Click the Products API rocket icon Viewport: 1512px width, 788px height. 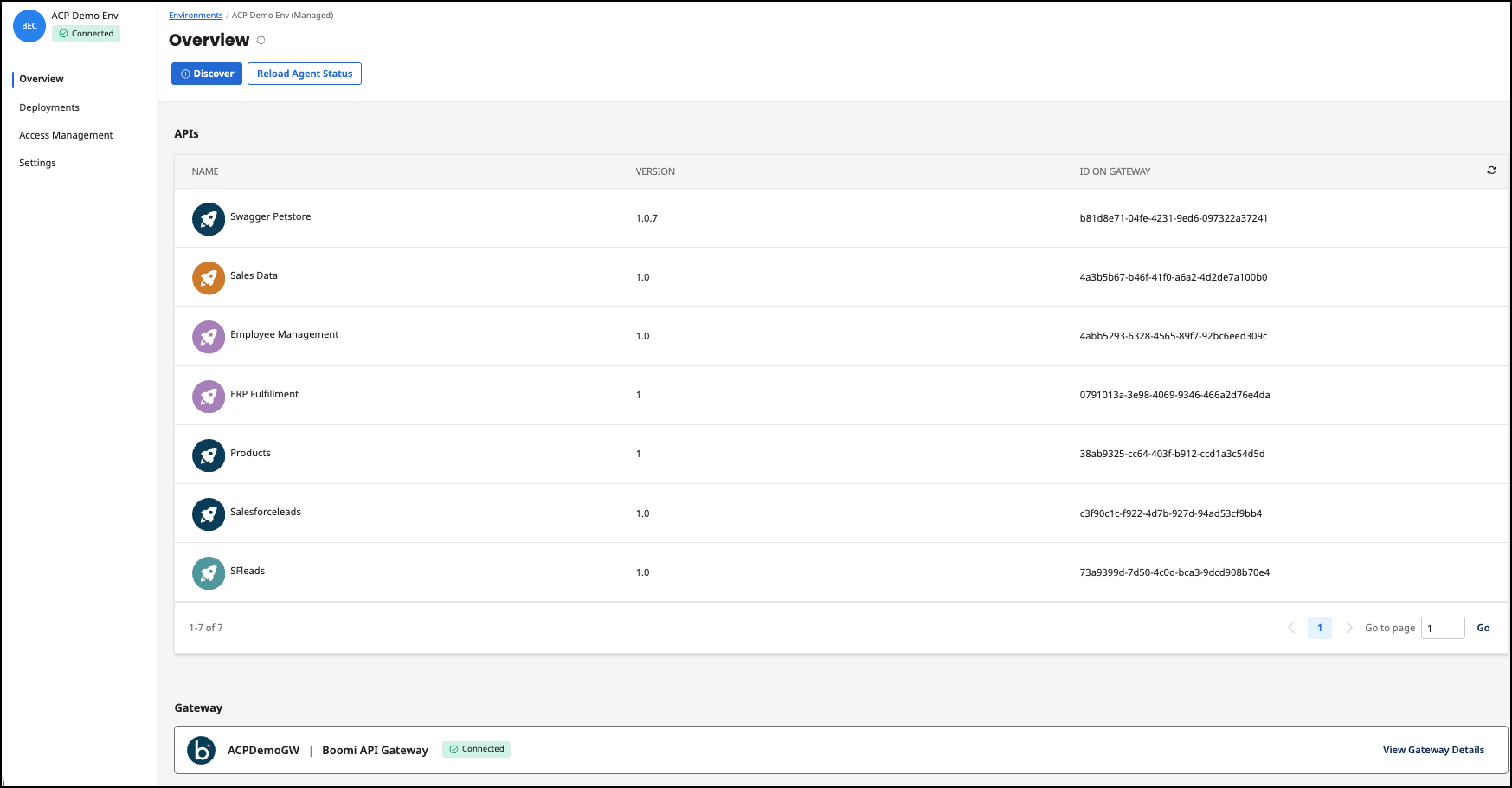pyautogui.click(x=208, y=455)
